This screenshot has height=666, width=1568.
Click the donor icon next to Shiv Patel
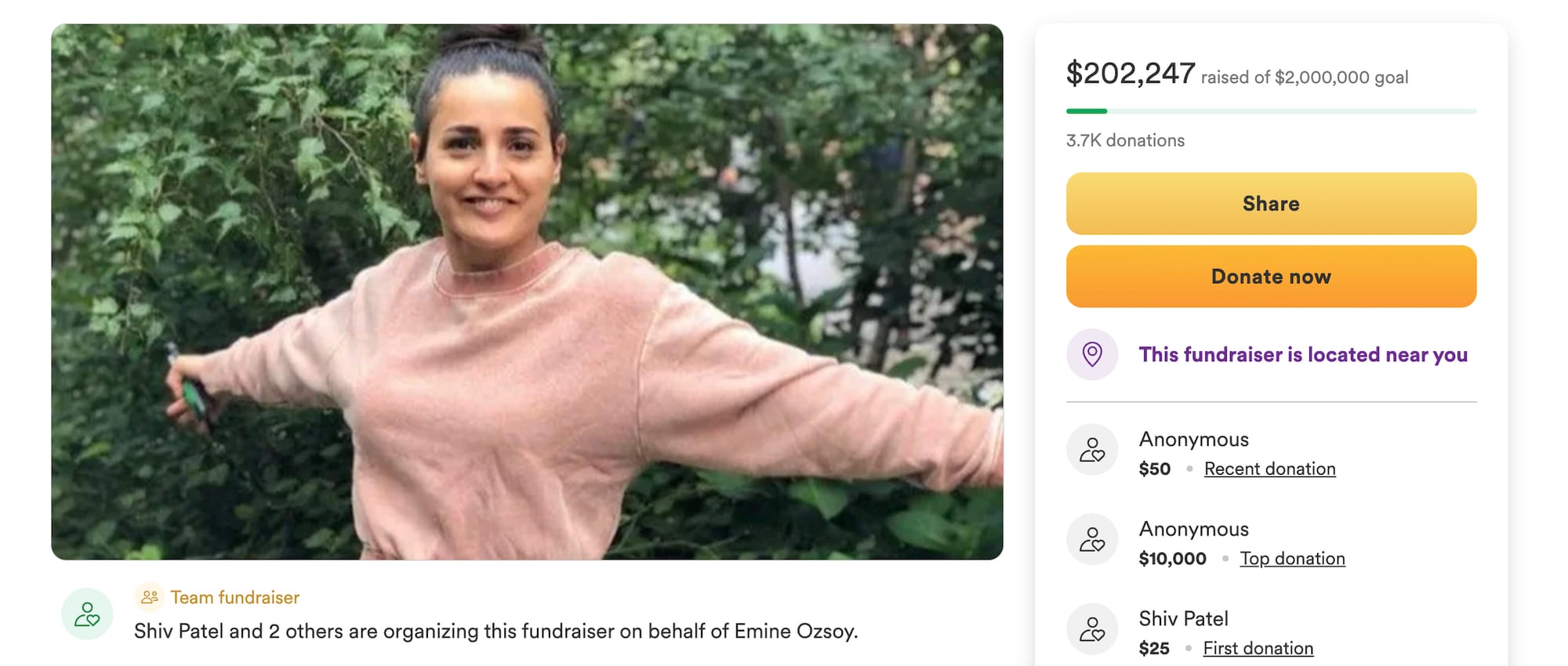(x=1091, y=629)
